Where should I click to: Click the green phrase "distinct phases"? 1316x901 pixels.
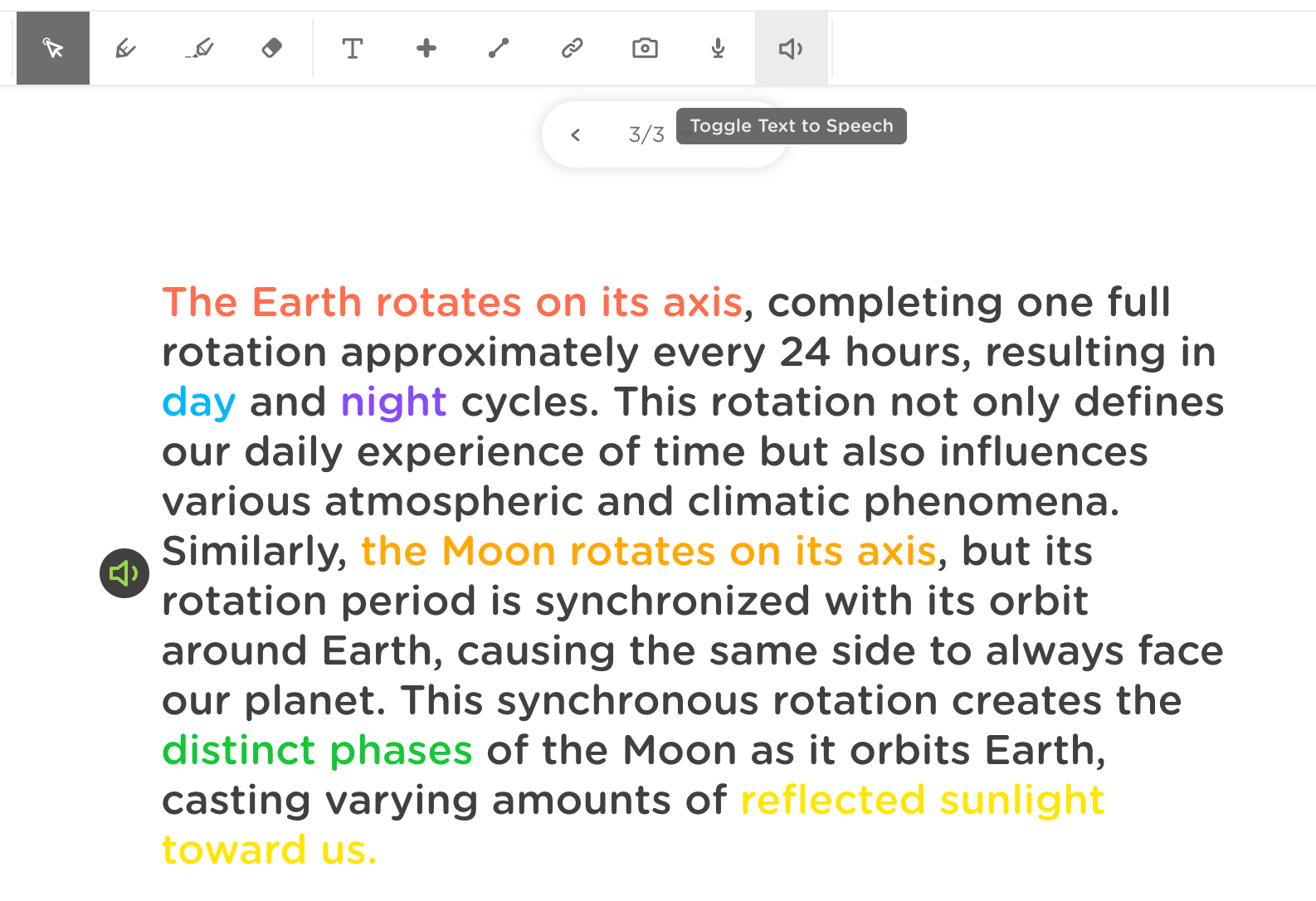(x=317, y=751)
